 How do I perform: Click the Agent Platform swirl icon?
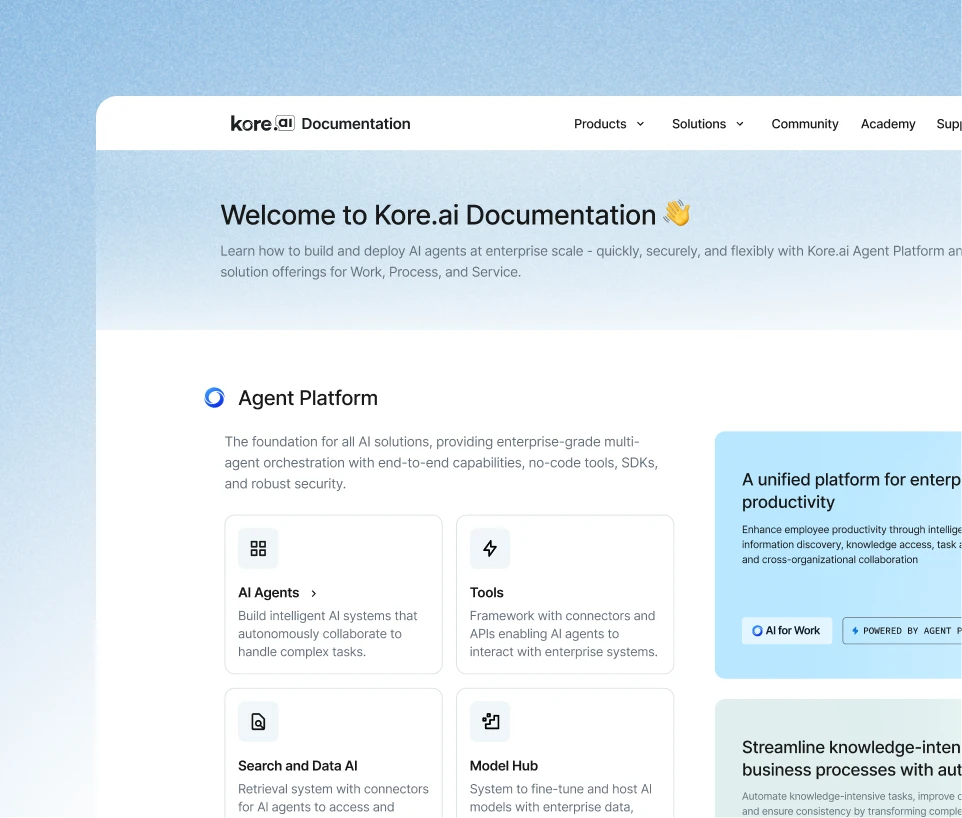pos(214,398)
